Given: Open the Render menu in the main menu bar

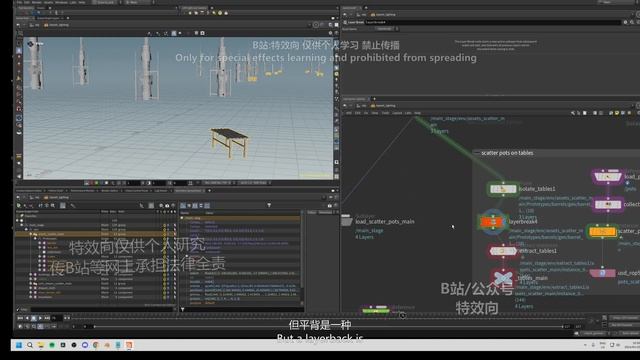Looking at the screenshot, I should 37,2.
